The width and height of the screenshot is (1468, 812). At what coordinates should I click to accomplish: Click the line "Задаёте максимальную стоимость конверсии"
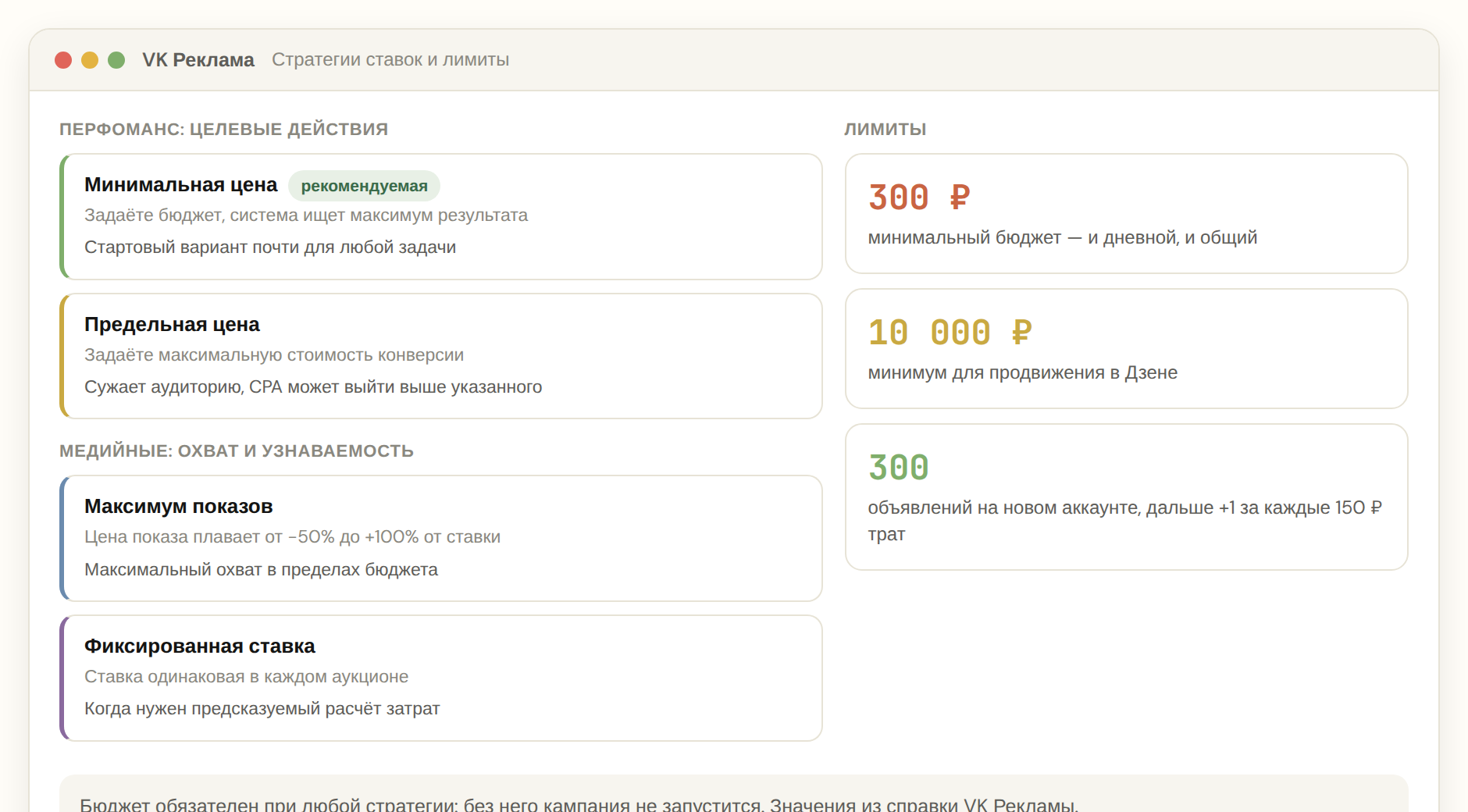(274, 354)
